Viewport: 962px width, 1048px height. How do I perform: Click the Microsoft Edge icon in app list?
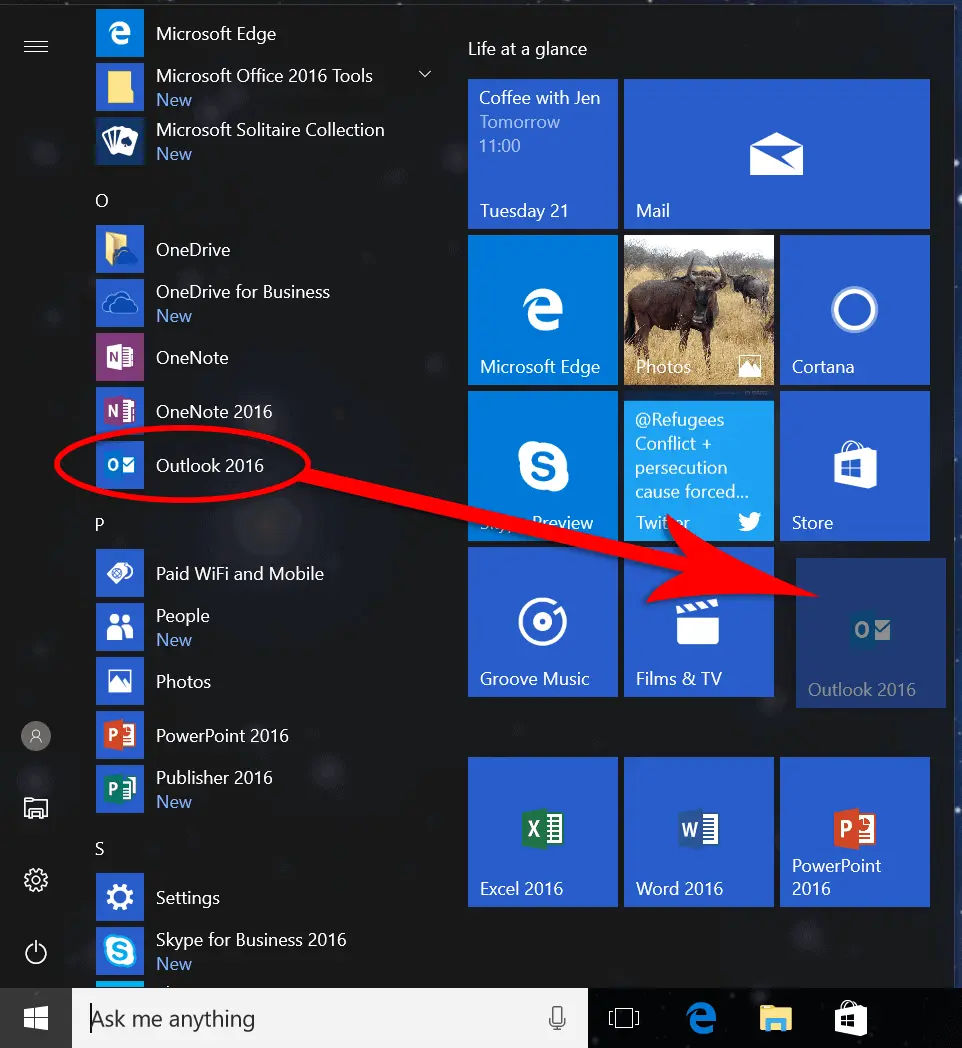[120, 33]
